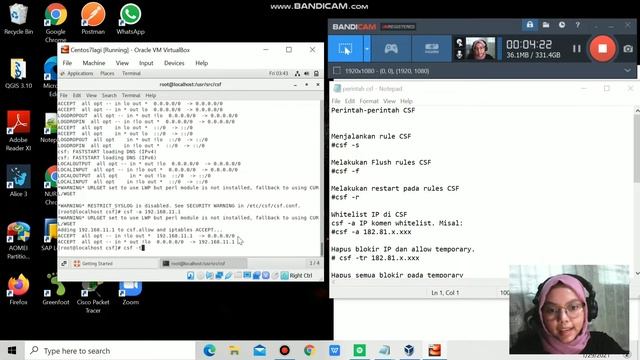Screen dimensions: 640x360
Task: Select Bandicam screen recording mode
Action: [x=345, y=49]
